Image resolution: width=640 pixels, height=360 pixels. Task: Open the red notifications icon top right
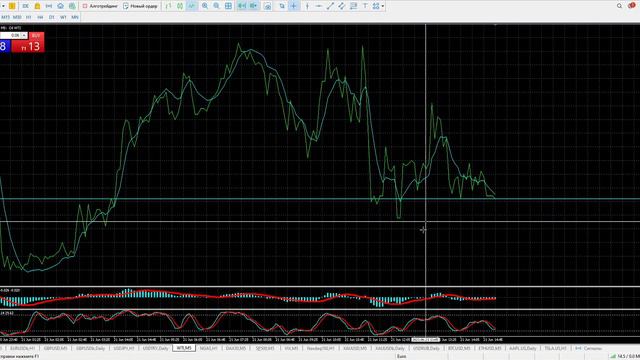632,6
